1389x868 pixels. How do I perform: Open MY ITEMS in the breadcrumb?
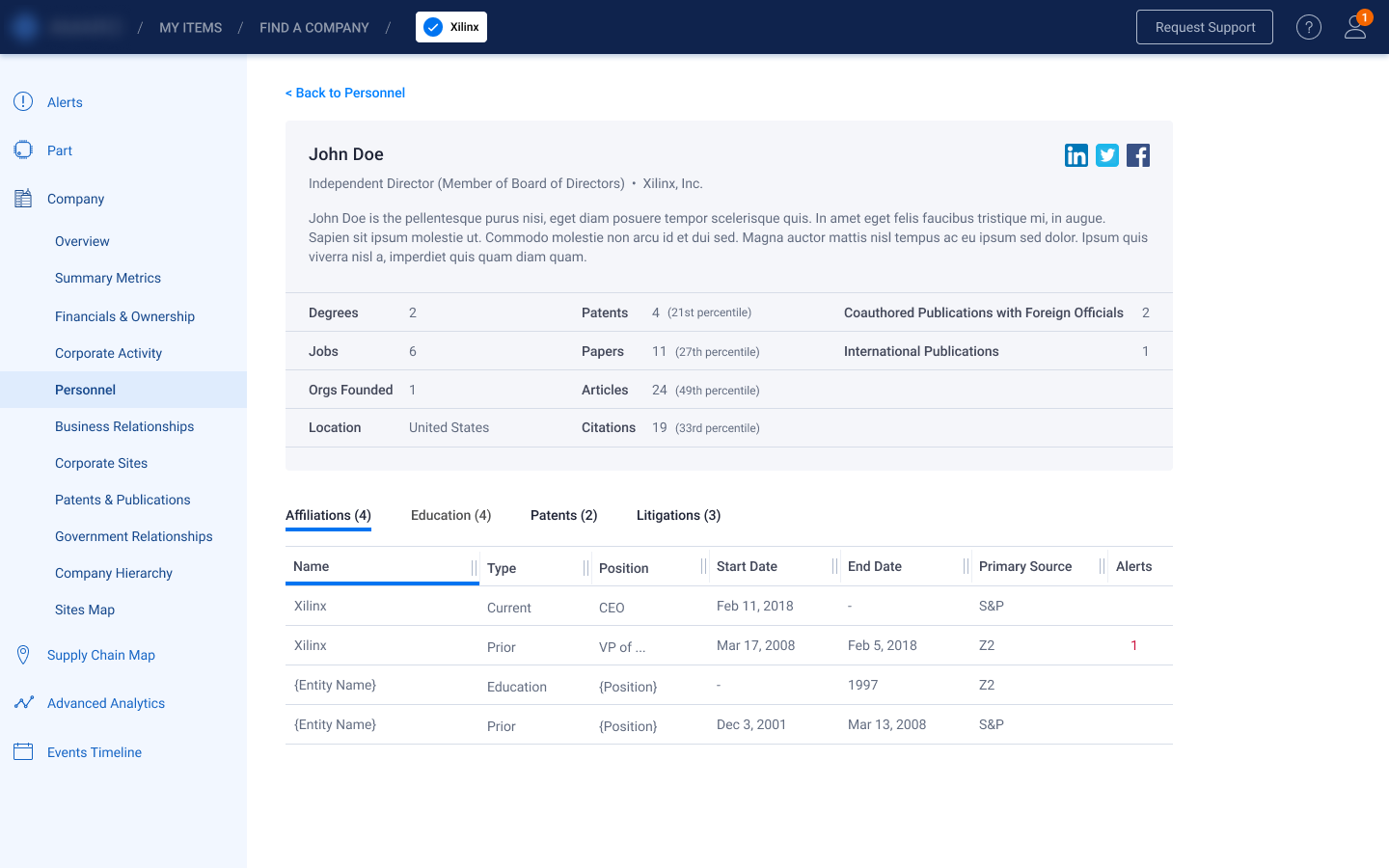pos(191,28)
